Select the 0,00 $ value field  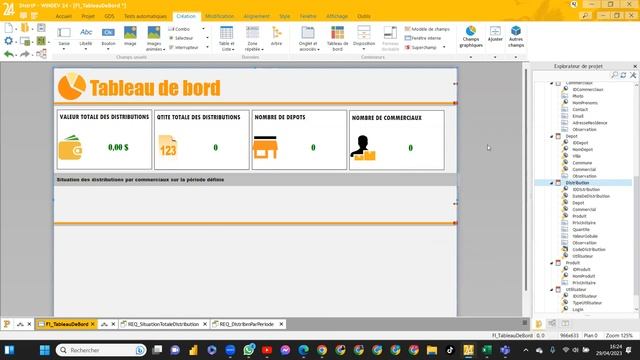[x=118, y=147]
